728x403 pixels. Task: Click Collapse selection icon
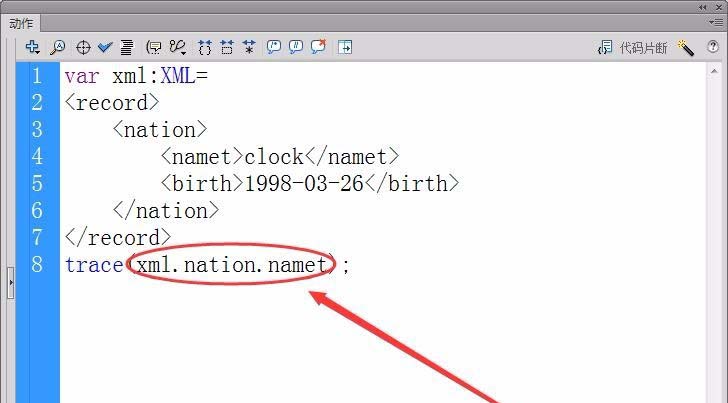227,47
